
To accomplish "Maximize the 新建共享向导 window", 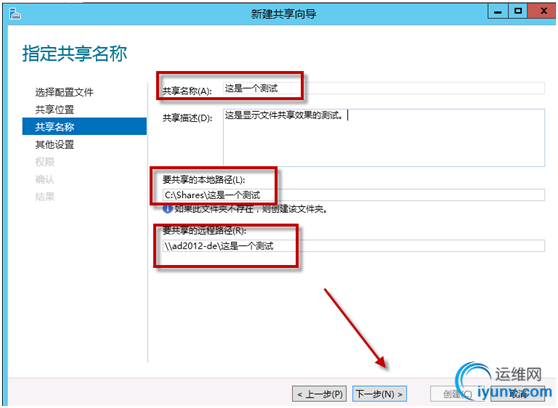I will [518, 12].
